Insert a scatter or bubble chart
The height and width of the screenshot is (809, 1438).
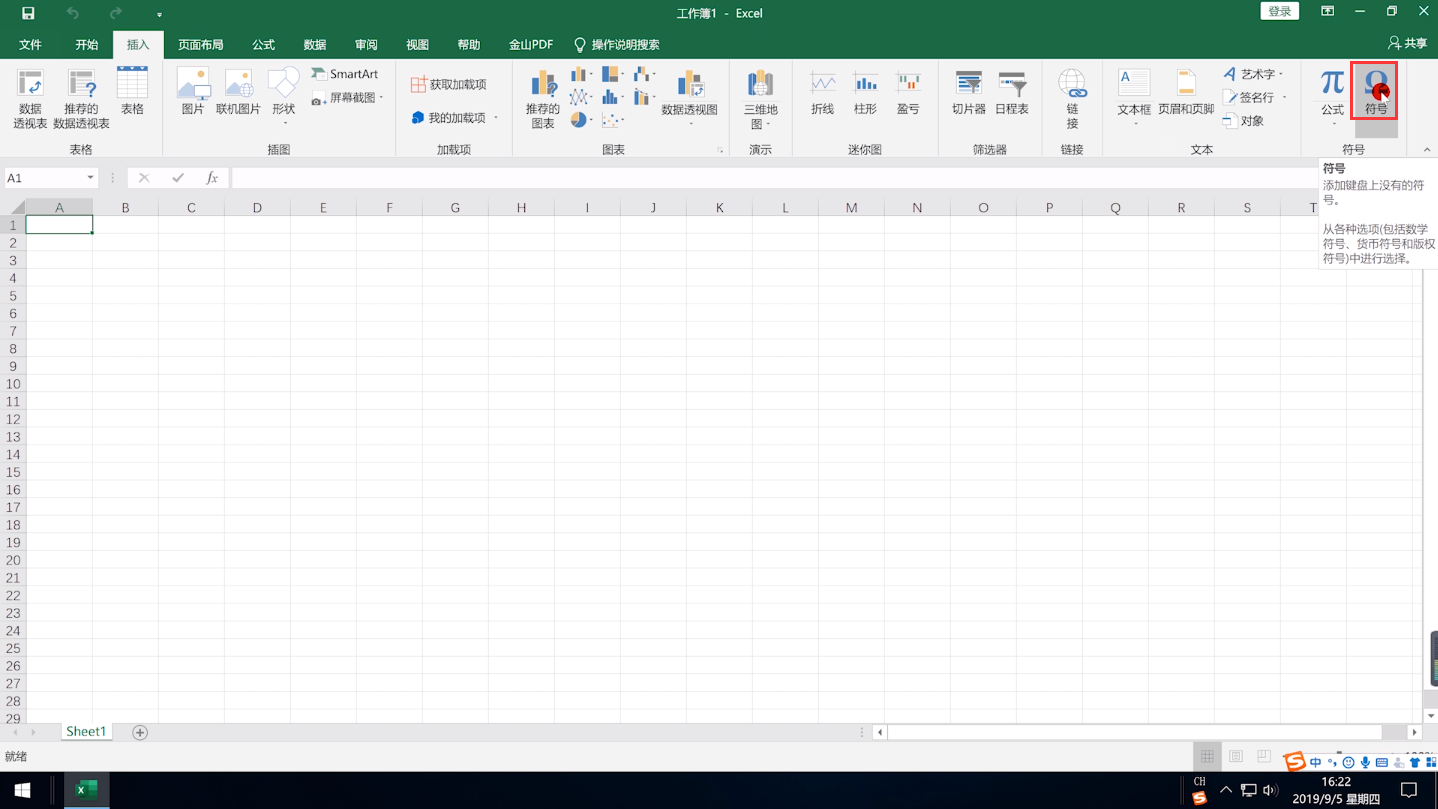click(x=612, y=120)
